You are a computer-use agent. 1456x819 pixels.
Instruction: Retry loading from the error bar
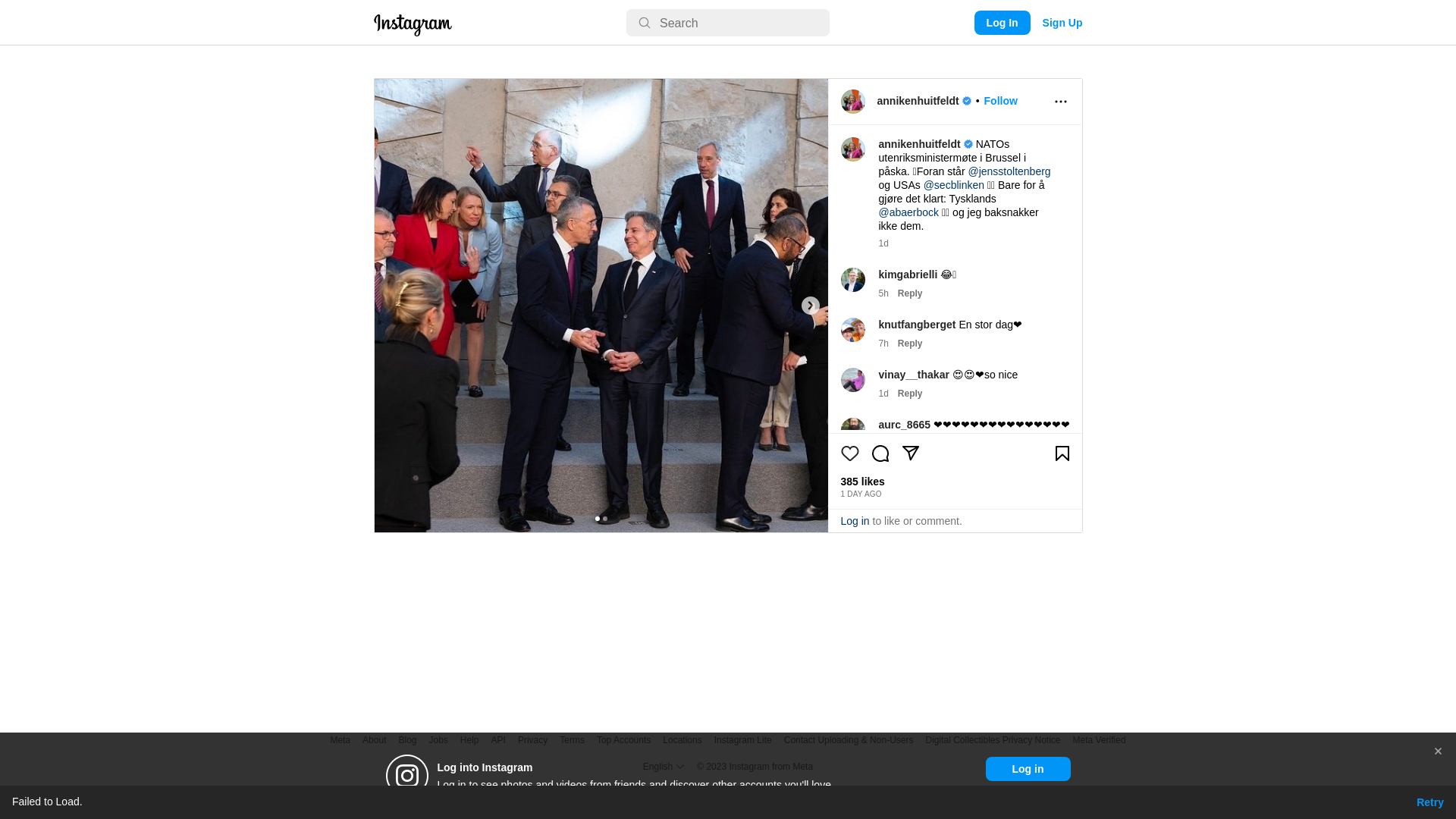coord(1429,802)
